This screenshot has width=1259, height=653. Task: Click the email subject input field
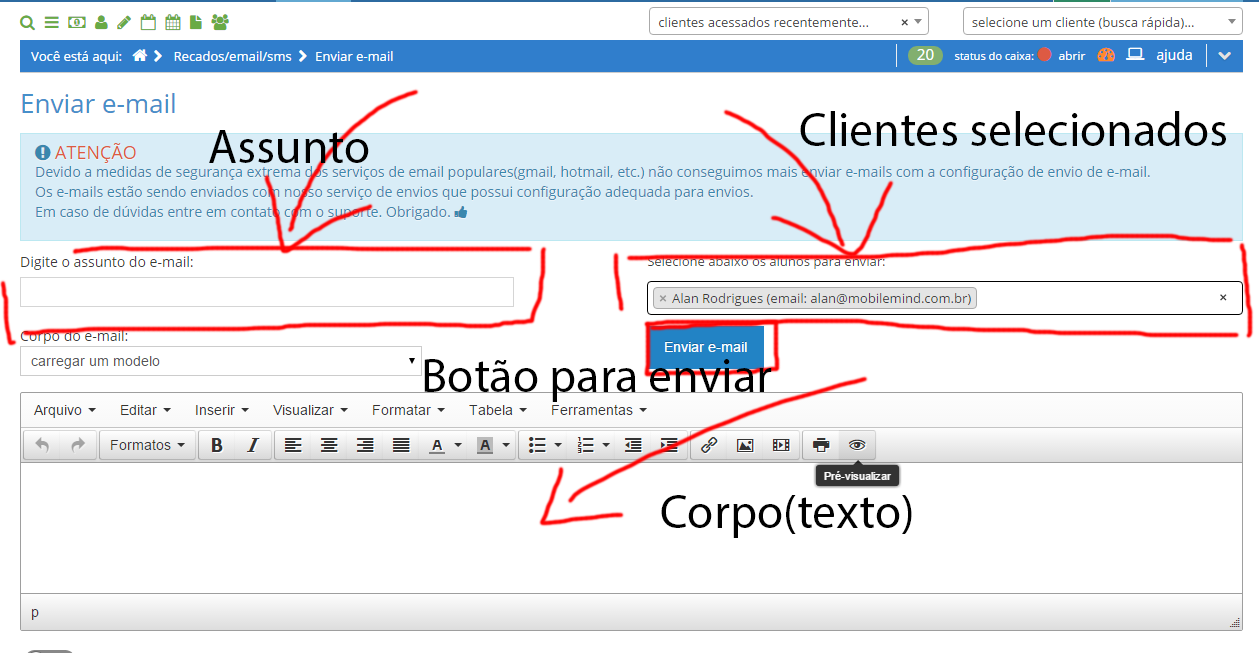click(267, 292)
